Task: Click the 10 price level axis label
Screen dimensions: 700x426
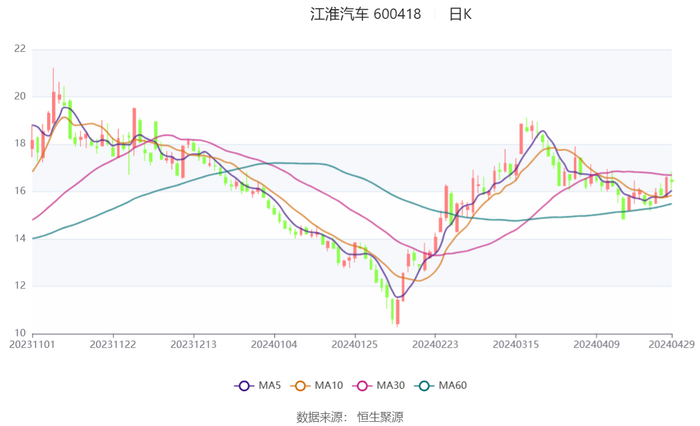Action: 19,333
